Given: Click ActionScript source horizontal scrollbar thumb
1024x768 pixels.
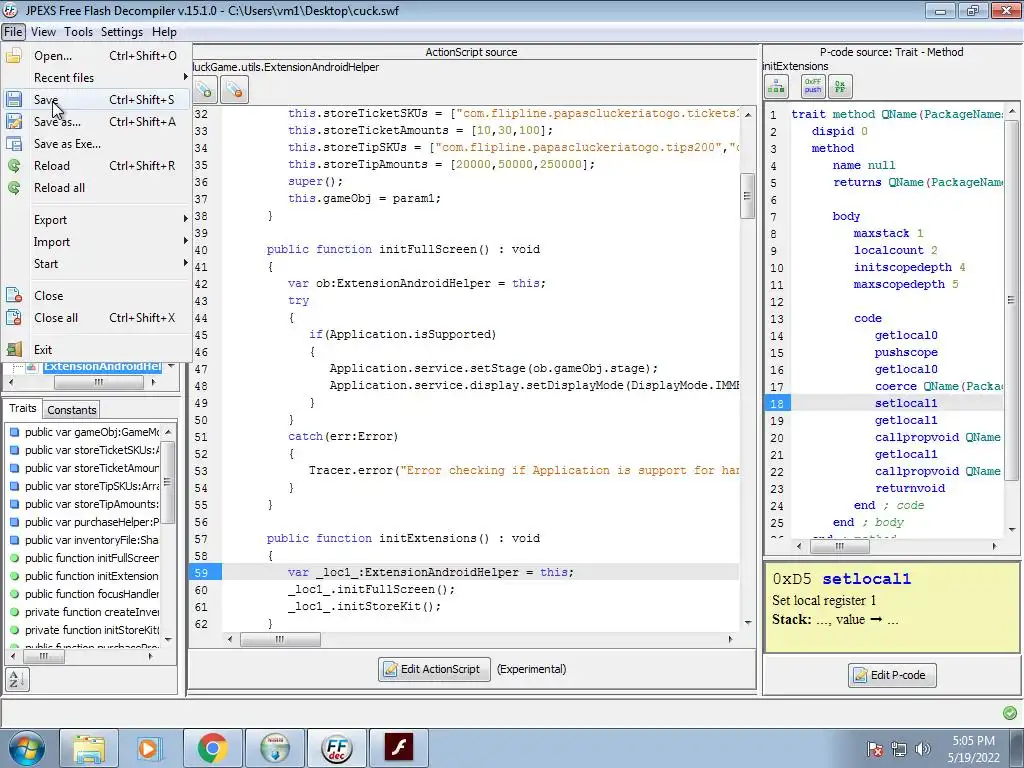Looking at the screenshot, I should [280, 639].
